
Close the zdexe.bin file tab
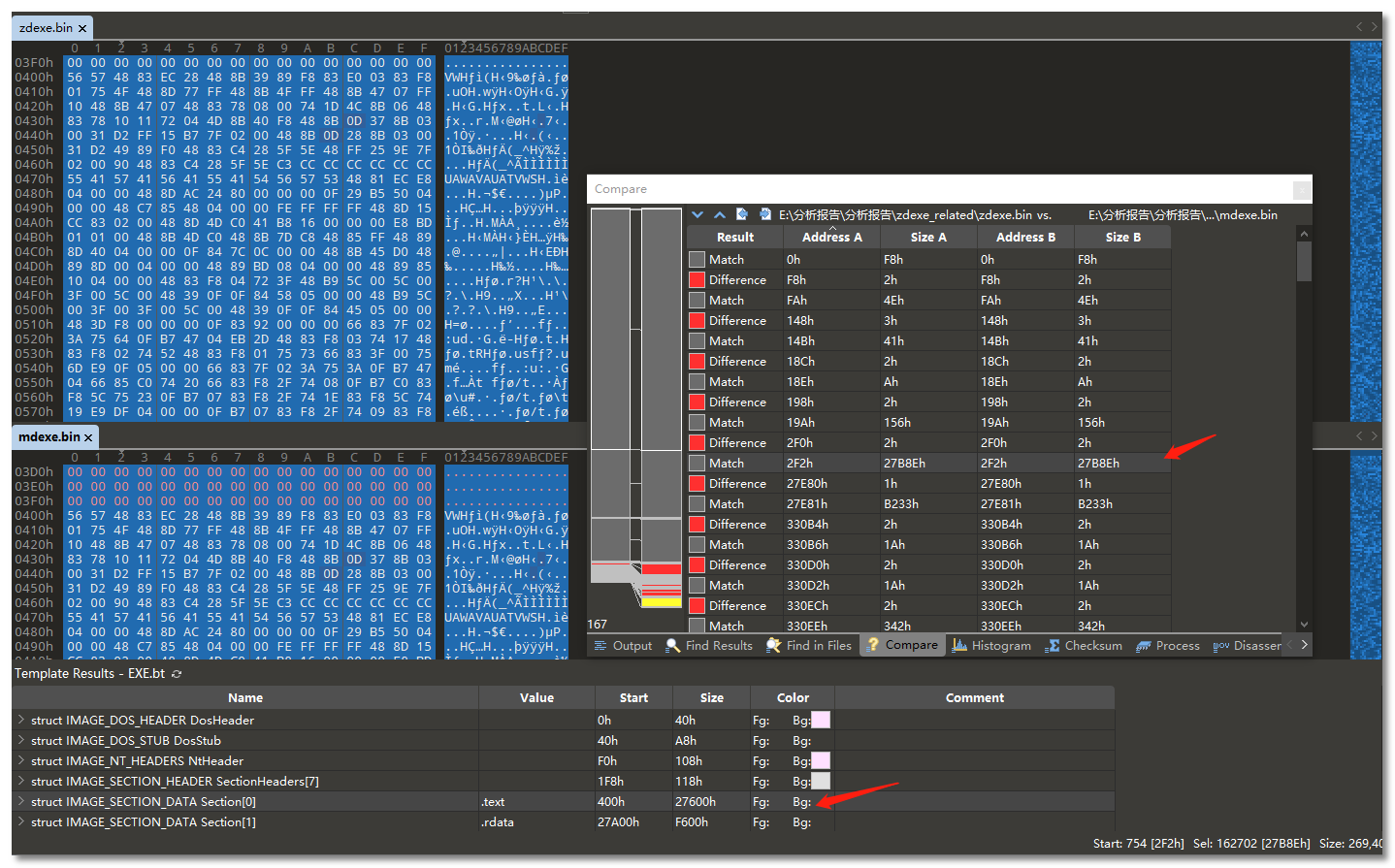82,29
